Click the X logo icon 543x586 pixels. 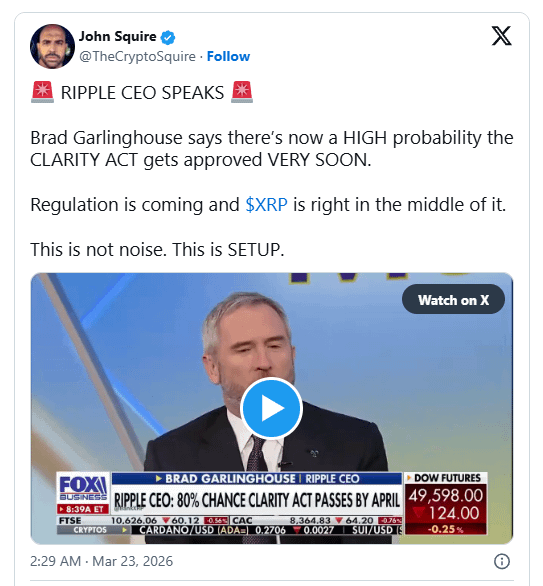pos(501,36)
